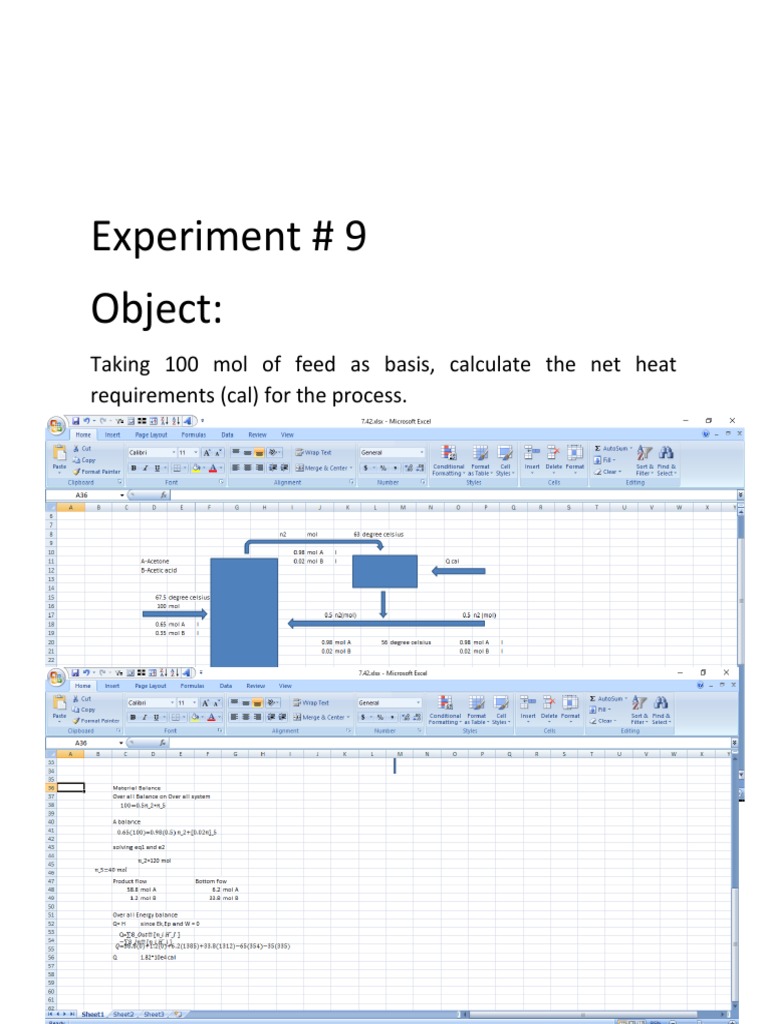This screenshot has height=1024, width=768.
Task: Switch to Formulas tab in upper Excel window
Action: tap(193, 434)
